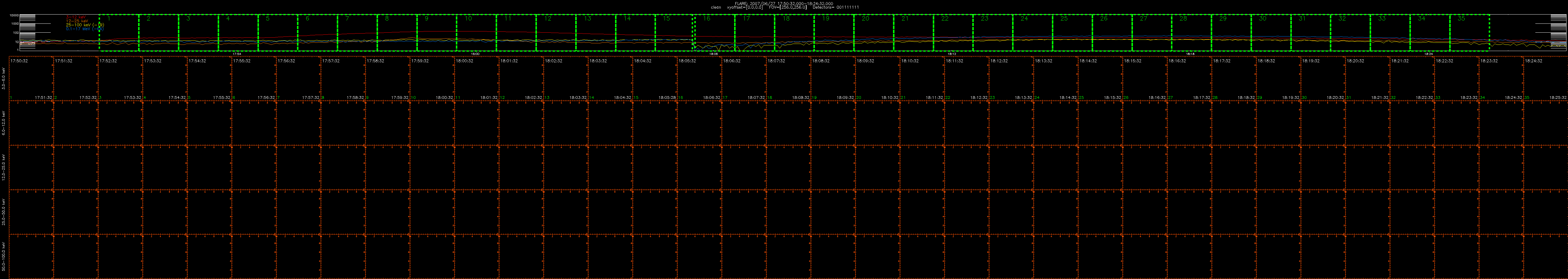
Task: Click the 0.1-17 MeV legend entry
Action: click(85, 28)
